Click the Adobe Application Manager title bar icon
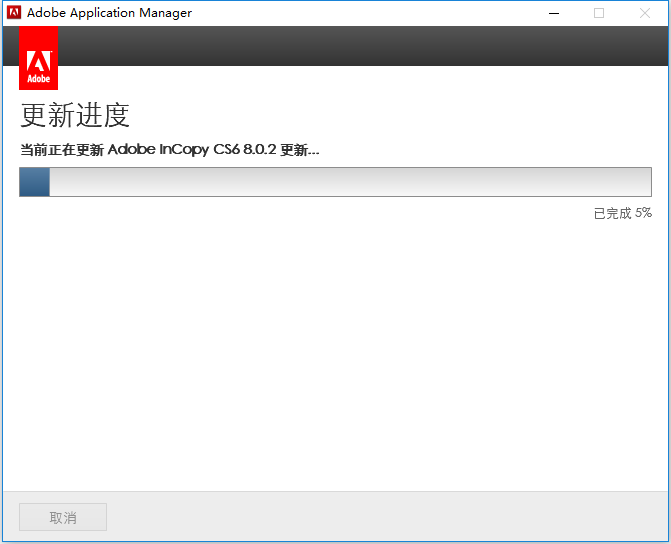671x544 pixels. [x=14, y=12]
